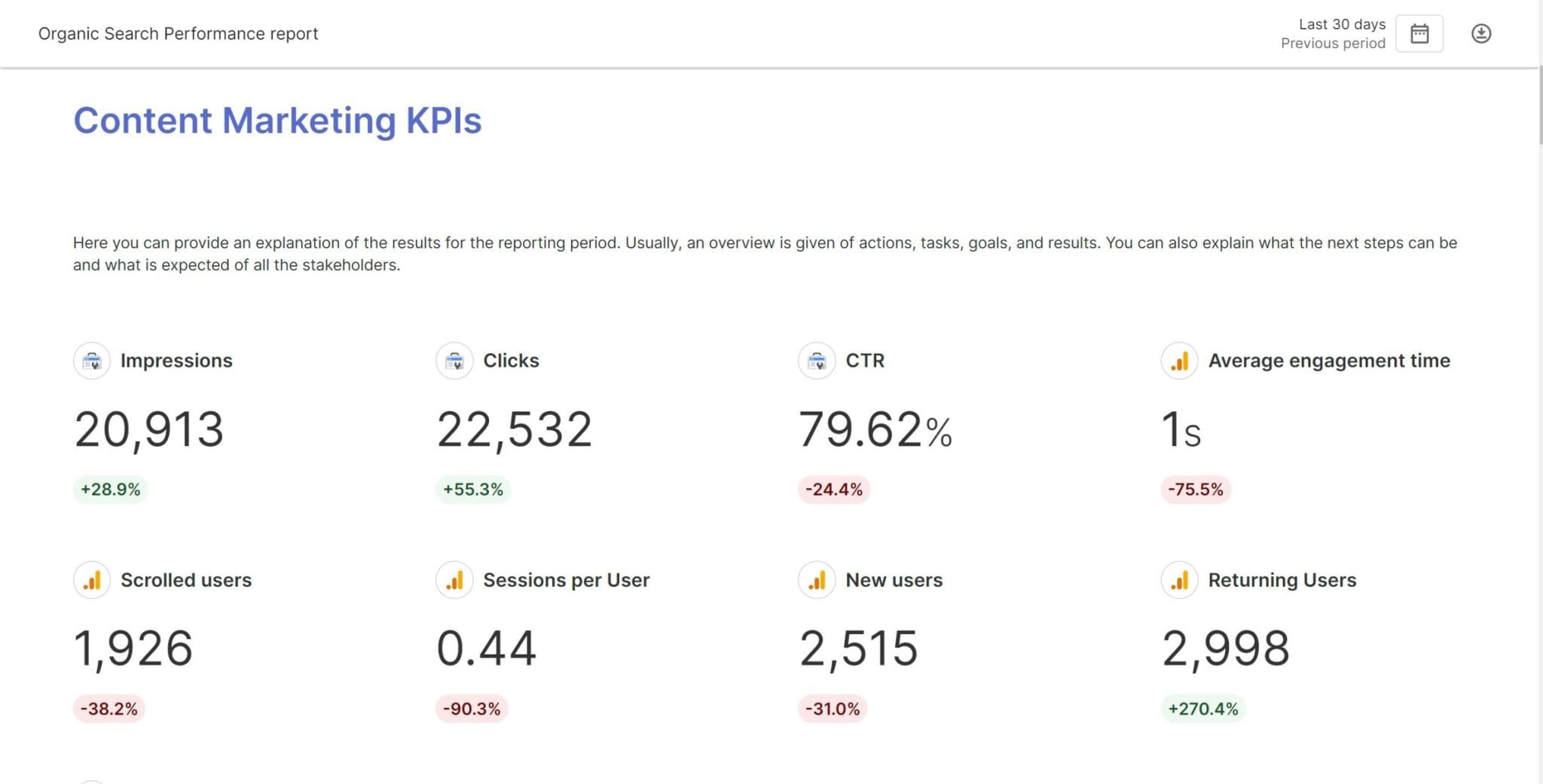
Task: Click the Analytics icon on Returning Users card
Action: [x=1179, y=580]
